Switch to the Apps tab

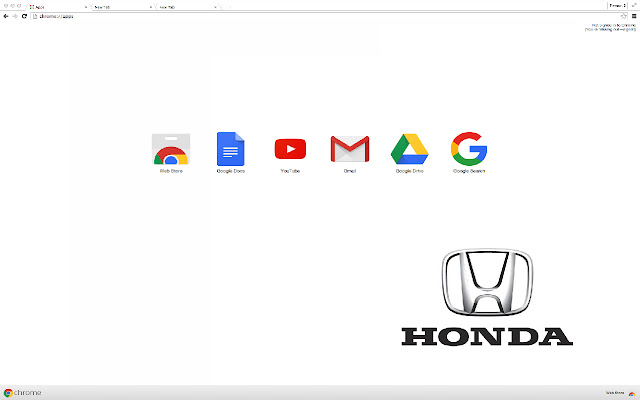(x=58, y=7)
